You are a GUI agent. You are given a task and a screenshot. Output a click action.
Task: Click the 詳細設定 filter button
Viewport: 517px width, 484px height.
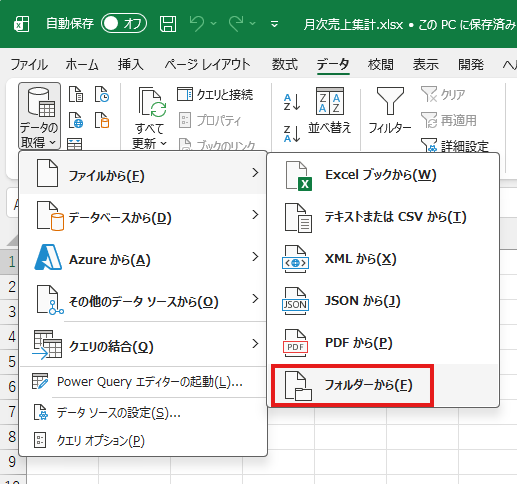[455, 146]
